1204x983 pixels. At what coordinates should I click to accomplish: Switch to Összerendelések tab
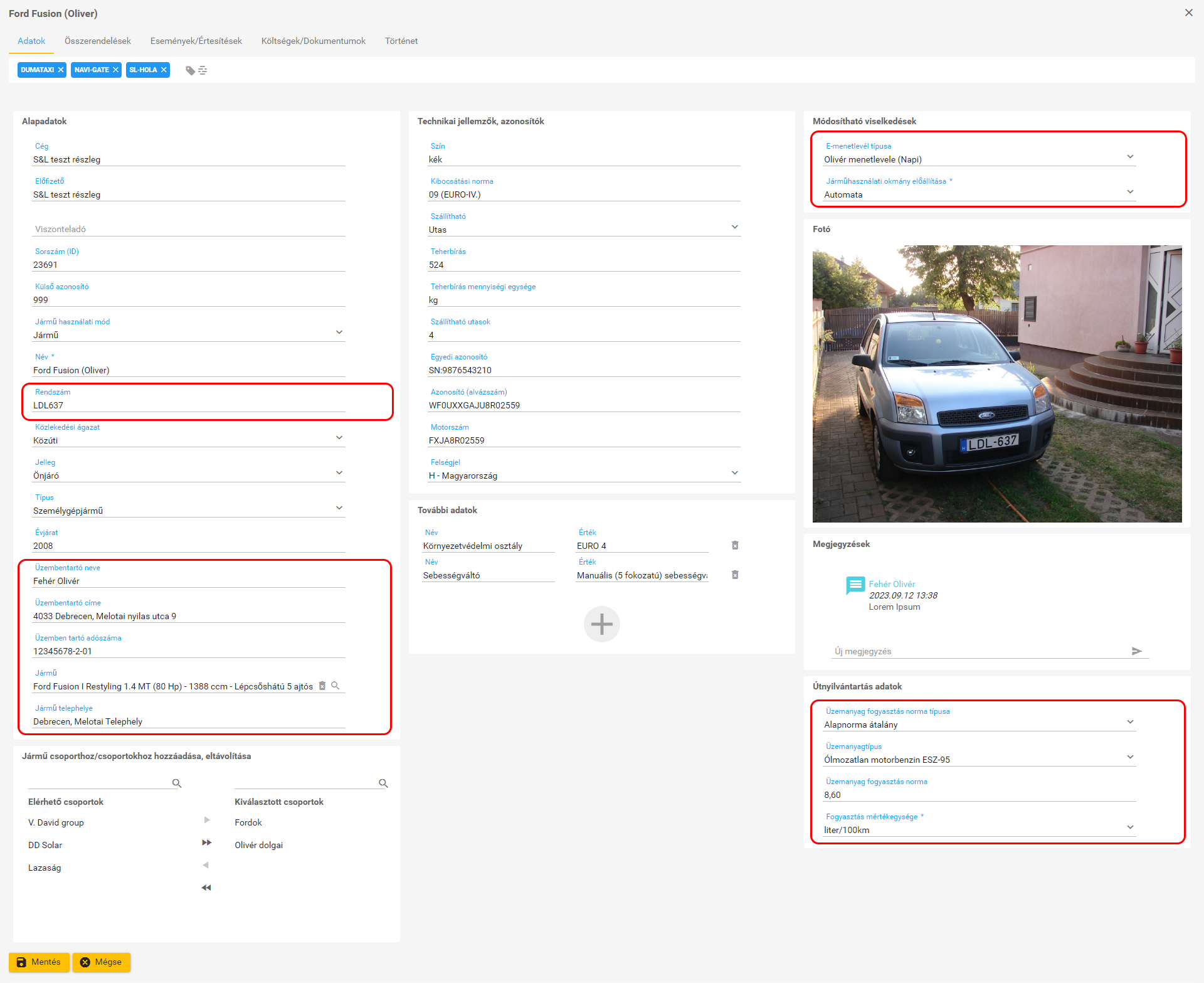98,41
